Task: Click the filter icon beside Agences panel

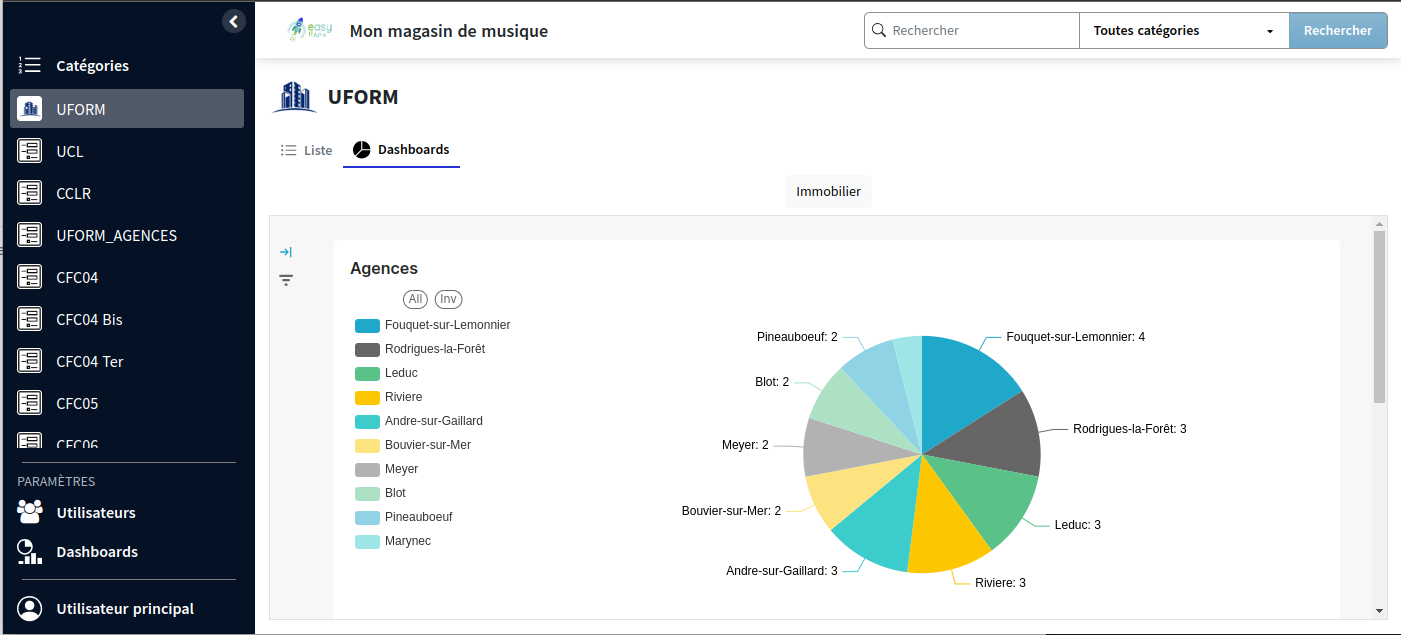Action: [x=286, y=280]
